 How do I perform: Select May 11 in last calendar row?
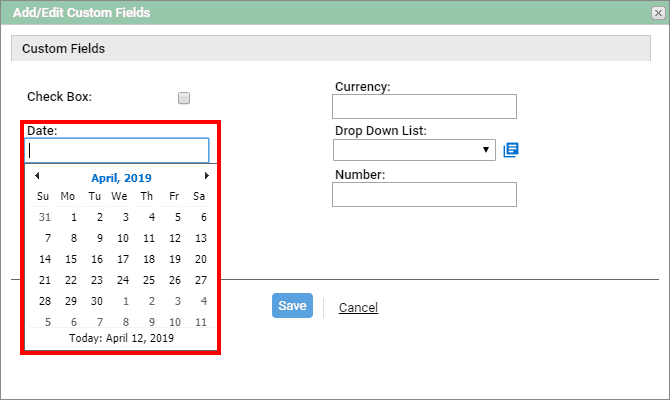201,322
